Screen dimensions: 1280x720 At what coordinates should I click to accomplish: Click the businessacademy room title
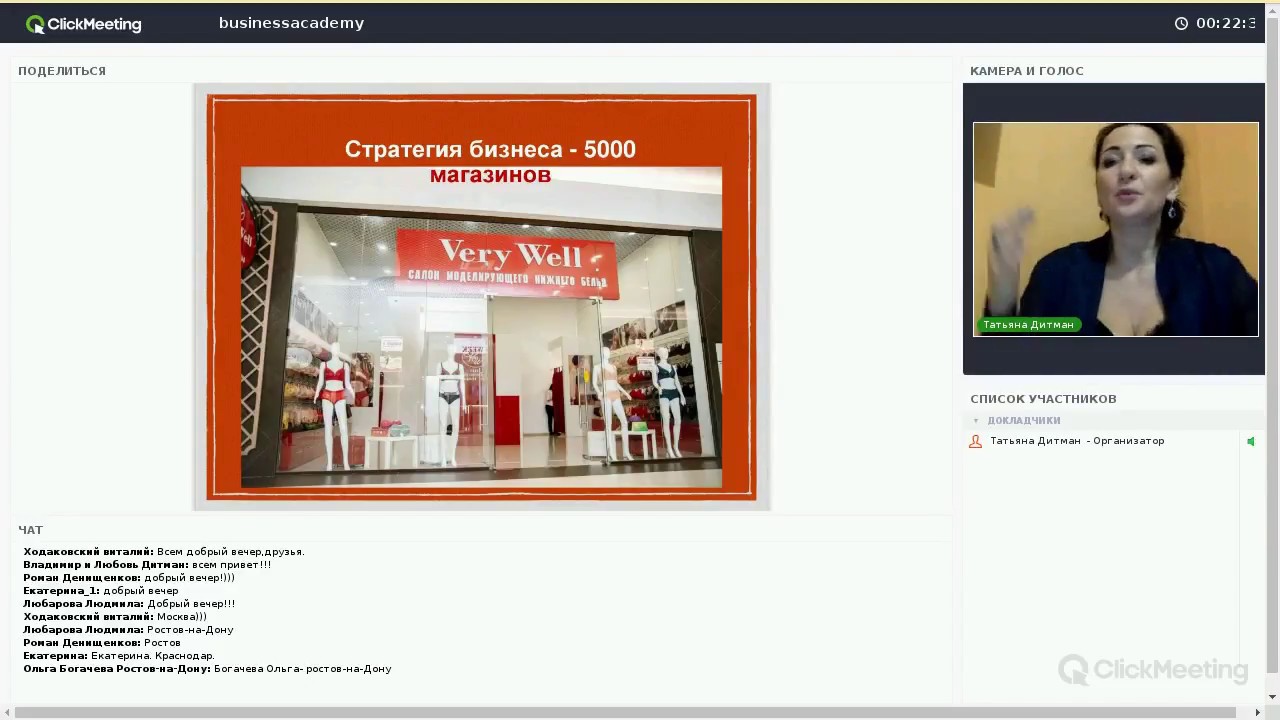click(291, 23)
